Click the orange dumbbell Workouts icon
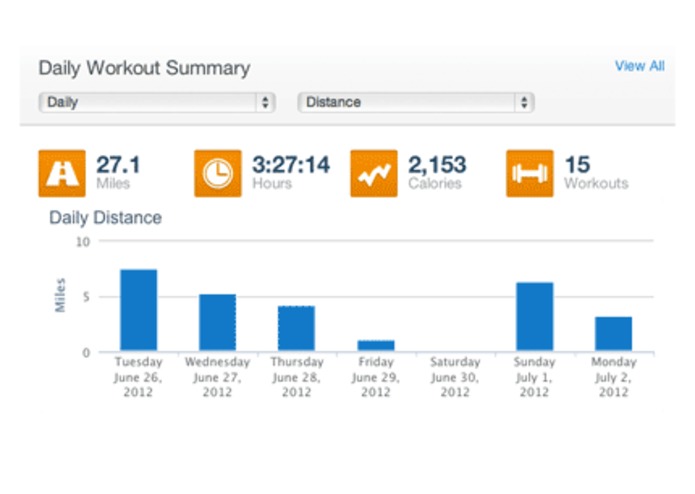The image size is (695, 494). tap(530, 173)
